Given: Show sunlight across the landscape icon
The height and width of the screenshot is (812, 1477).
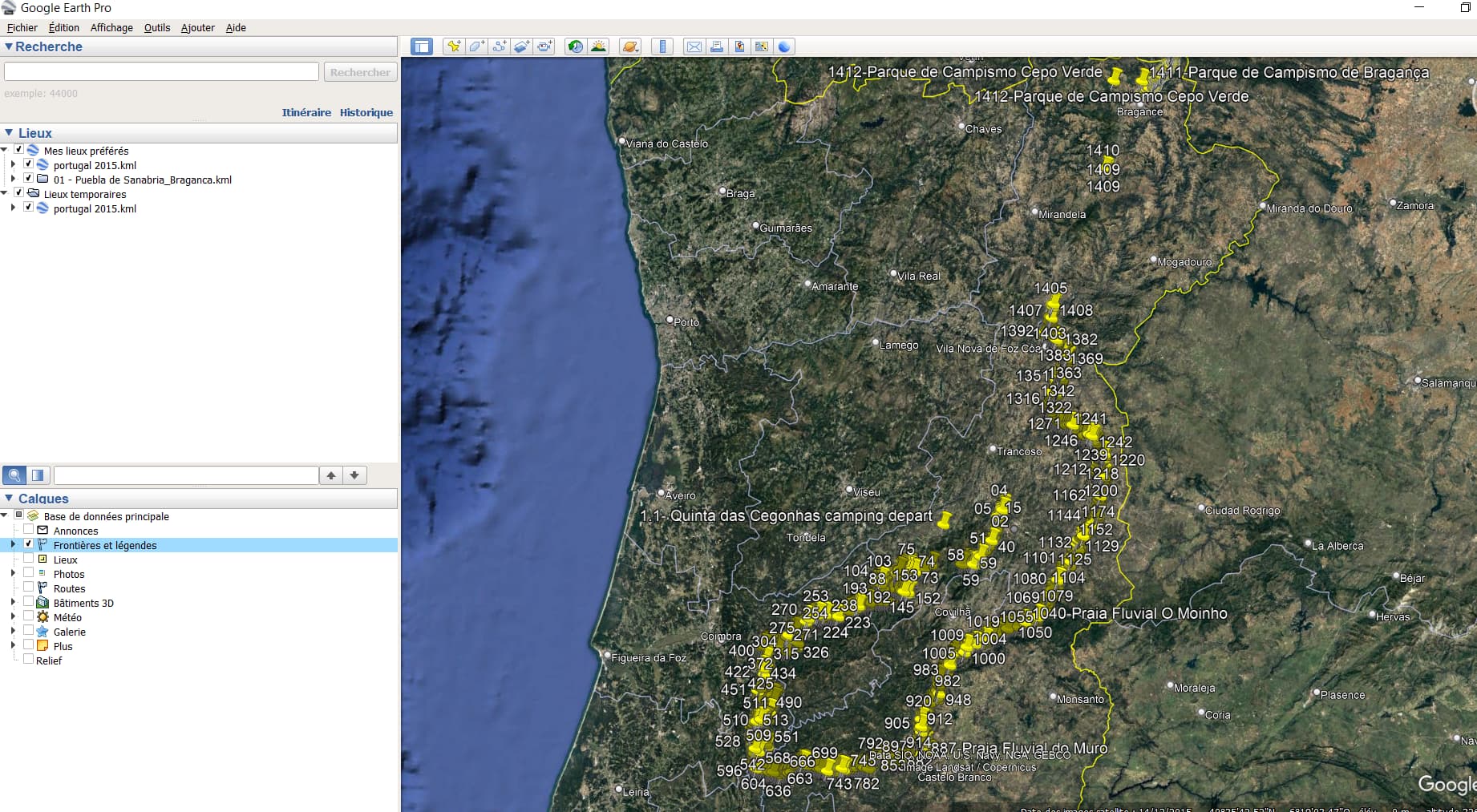Looking at the screenshot, I should [x=598, y=46].
